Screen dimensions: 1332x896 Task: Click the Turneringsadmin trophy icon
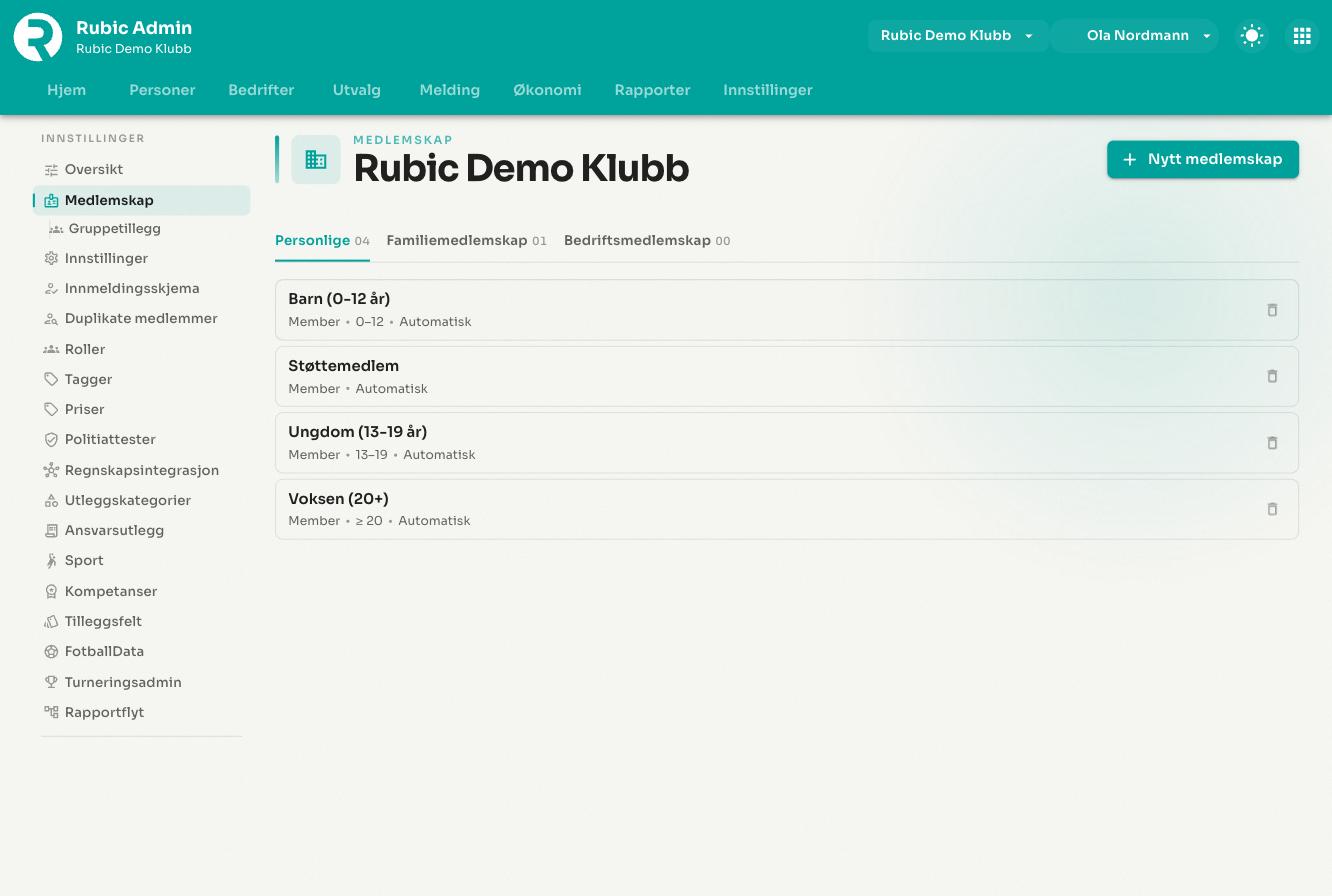click(51, 682)
